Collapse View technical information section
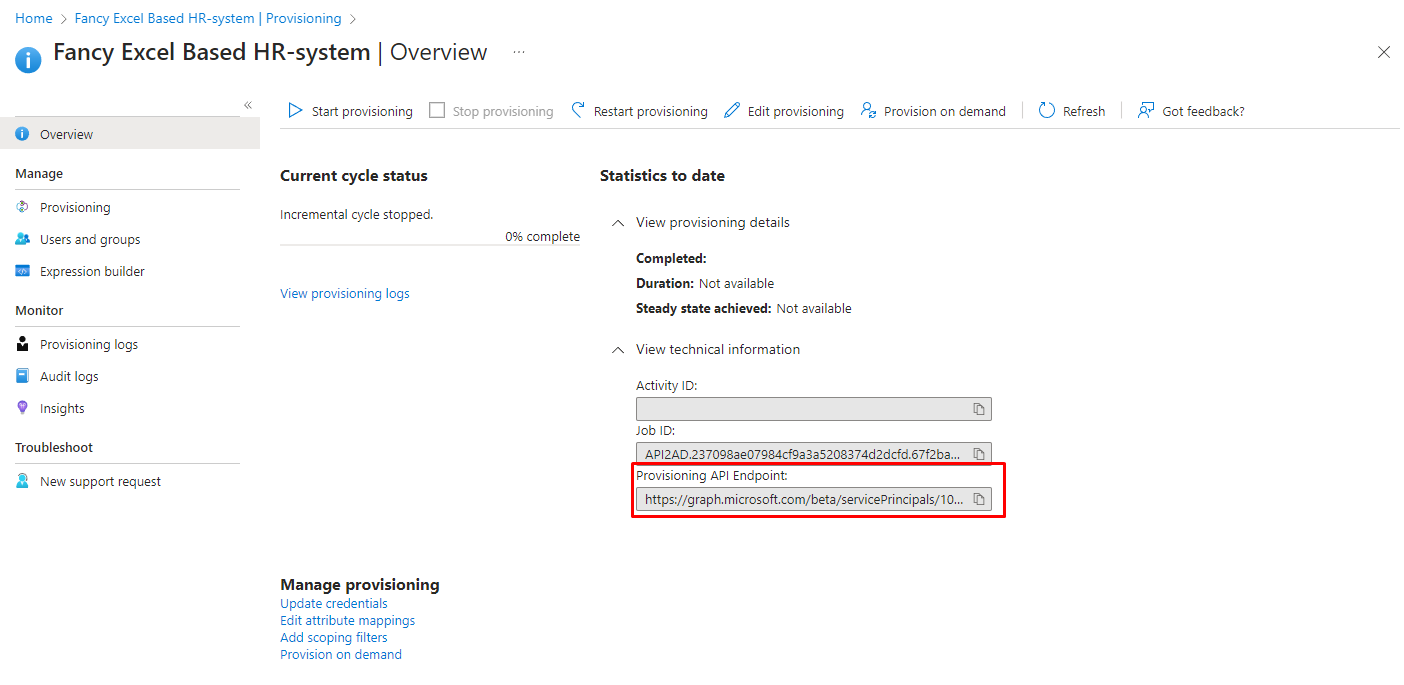The image size is (1404, 685). pyautogui.click(x=619, y=350)
